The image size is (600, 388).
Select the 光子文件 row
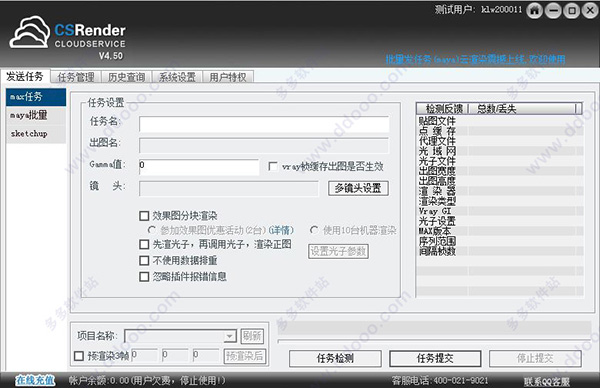500,161
